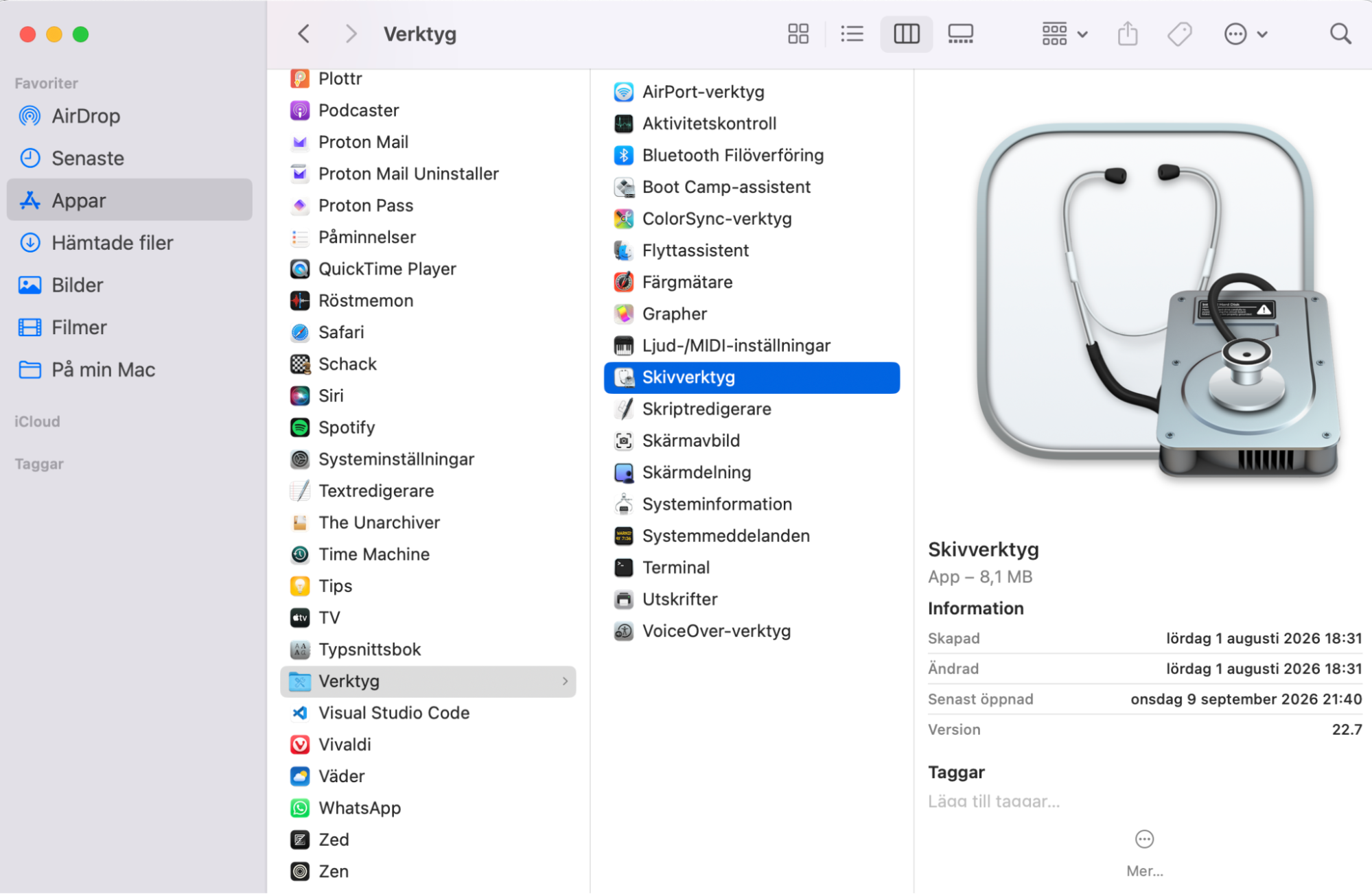This screenshot has width=1372, height=894.
Task: Select Aktivitetskontroll in the Verktyg column
Action: 752,123
